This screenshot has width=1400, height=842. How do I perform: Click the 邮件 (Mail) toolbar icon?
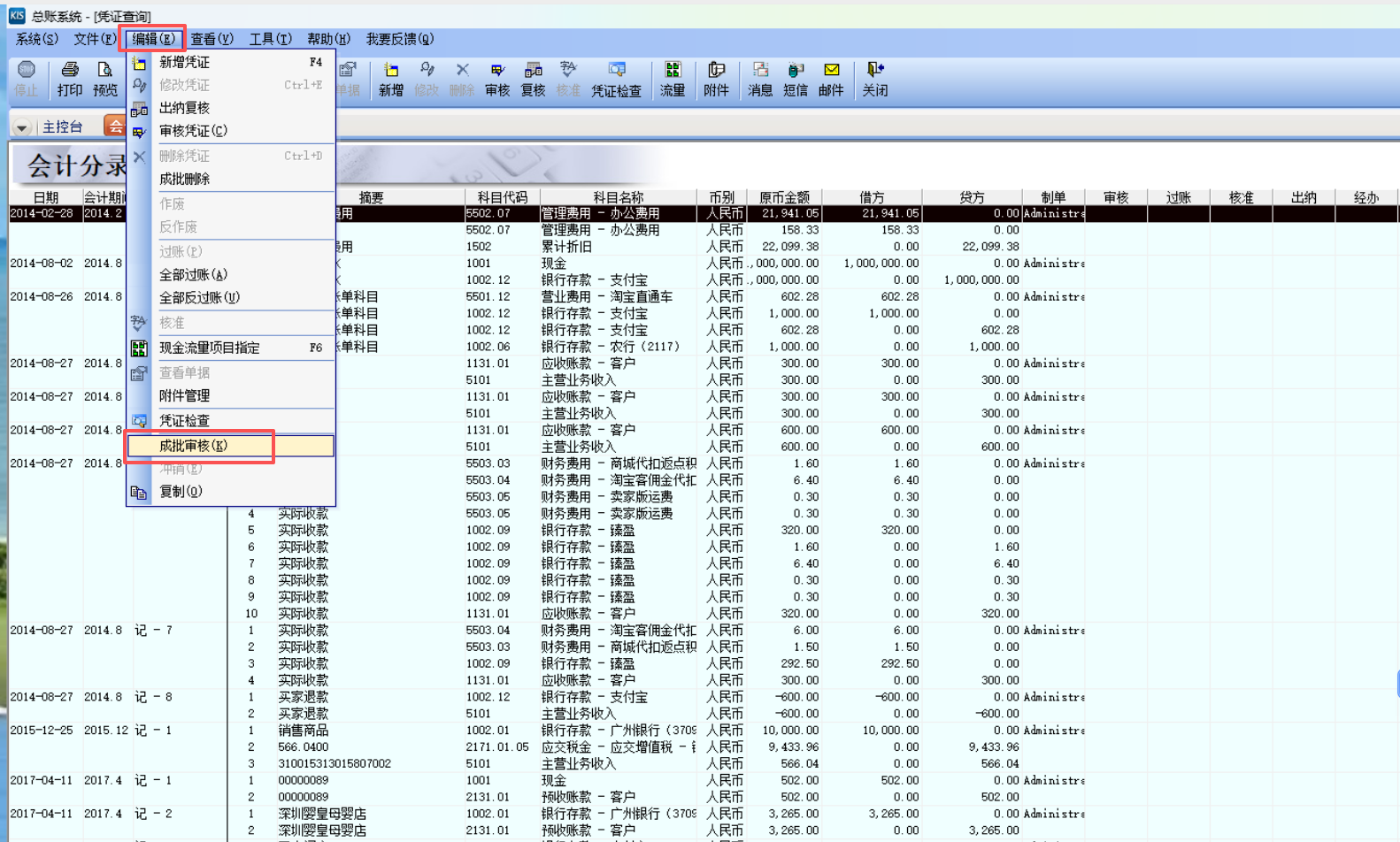coord(831,78)
